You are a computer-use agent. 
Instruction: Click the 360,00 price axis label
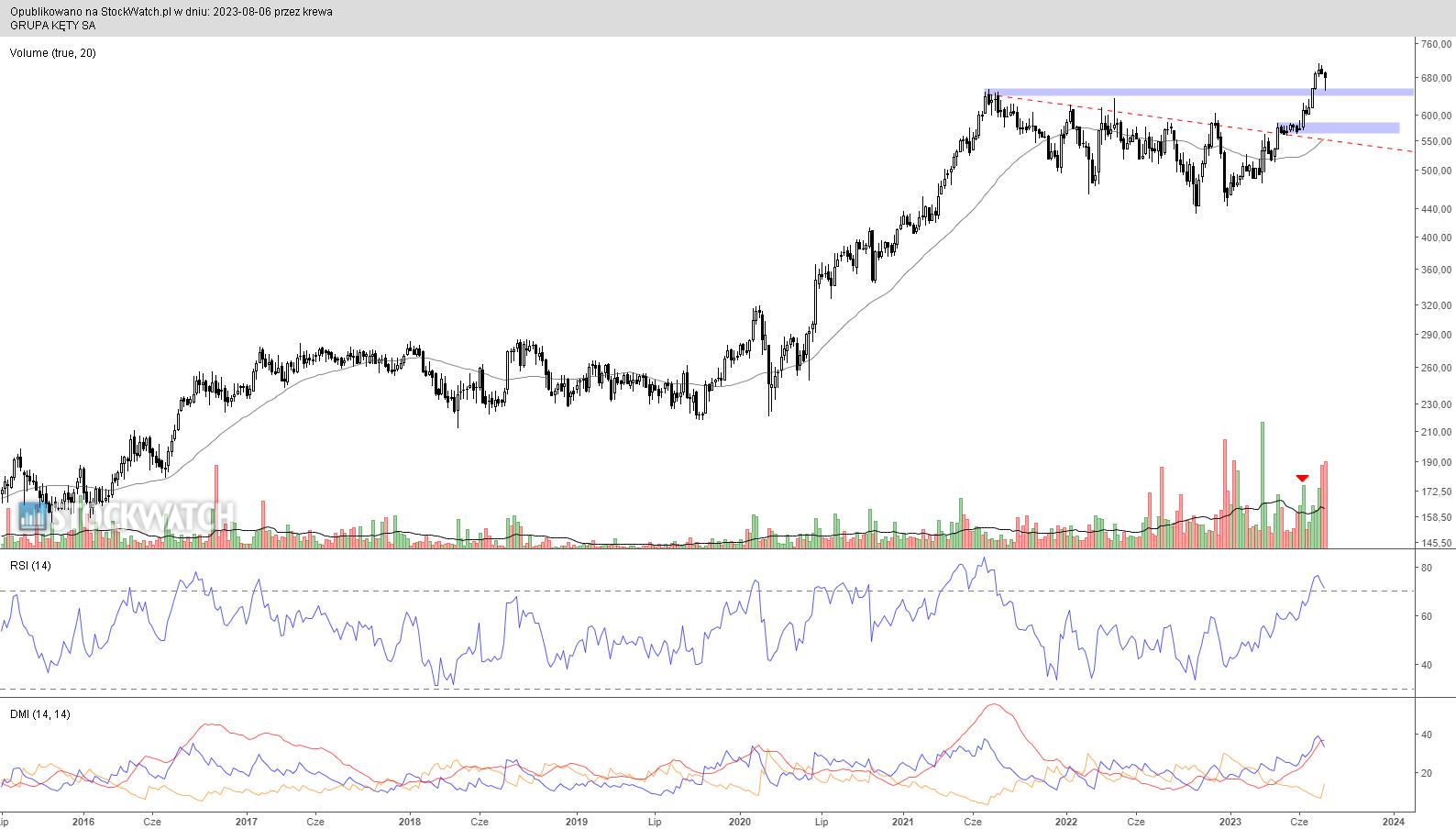(1437, 271)
